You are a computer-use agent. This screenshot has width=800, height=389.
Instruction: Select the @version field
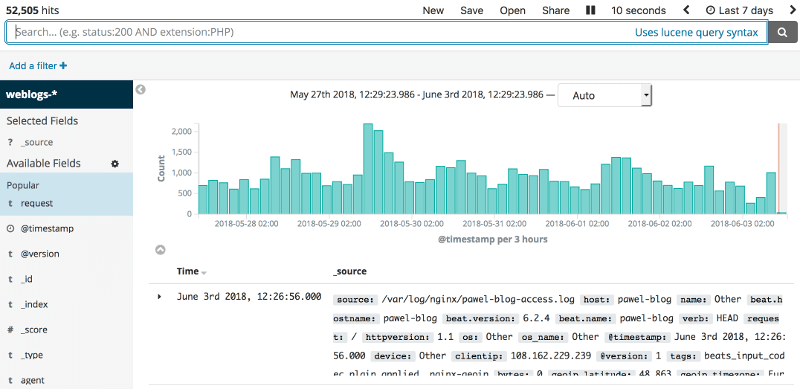click(40, 254)
